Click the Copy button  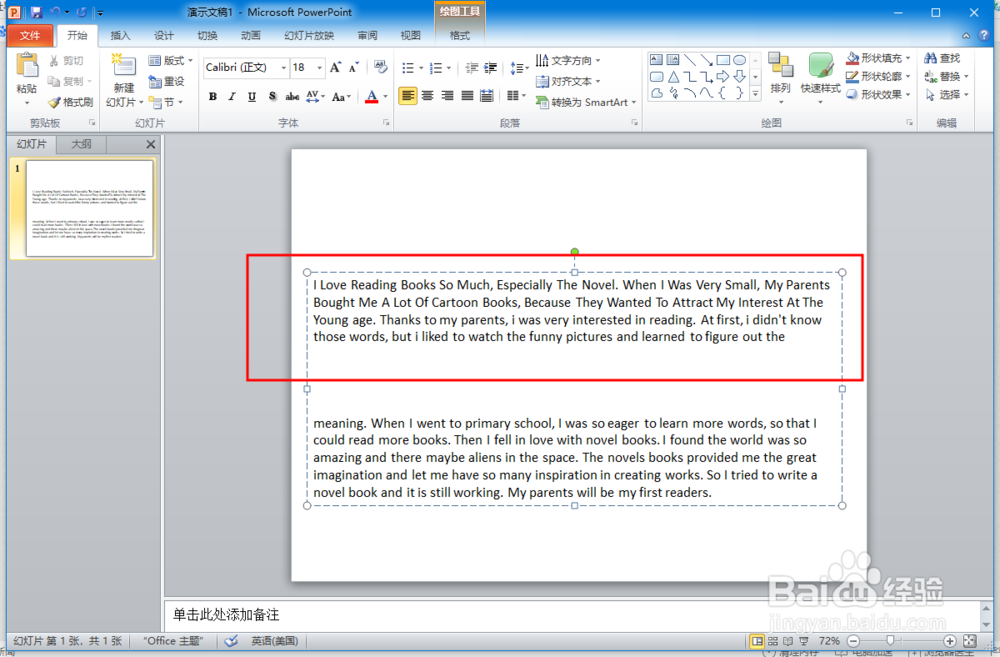pos(70,82)
